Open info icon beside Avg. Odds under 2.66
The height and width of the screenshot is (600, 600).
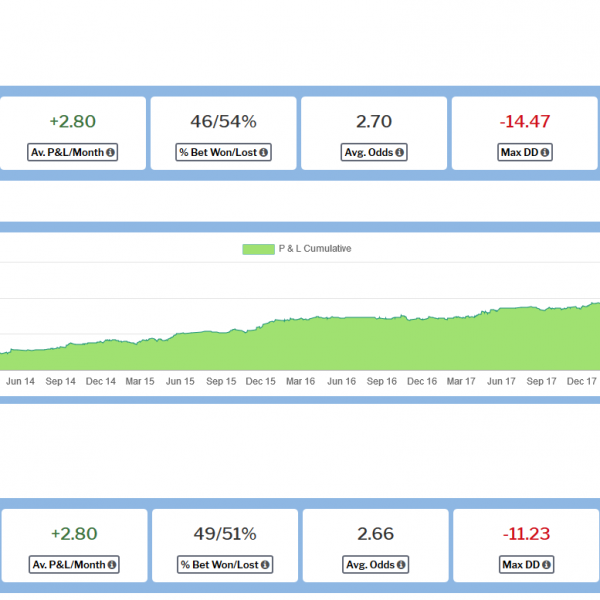tap(401, 565)
